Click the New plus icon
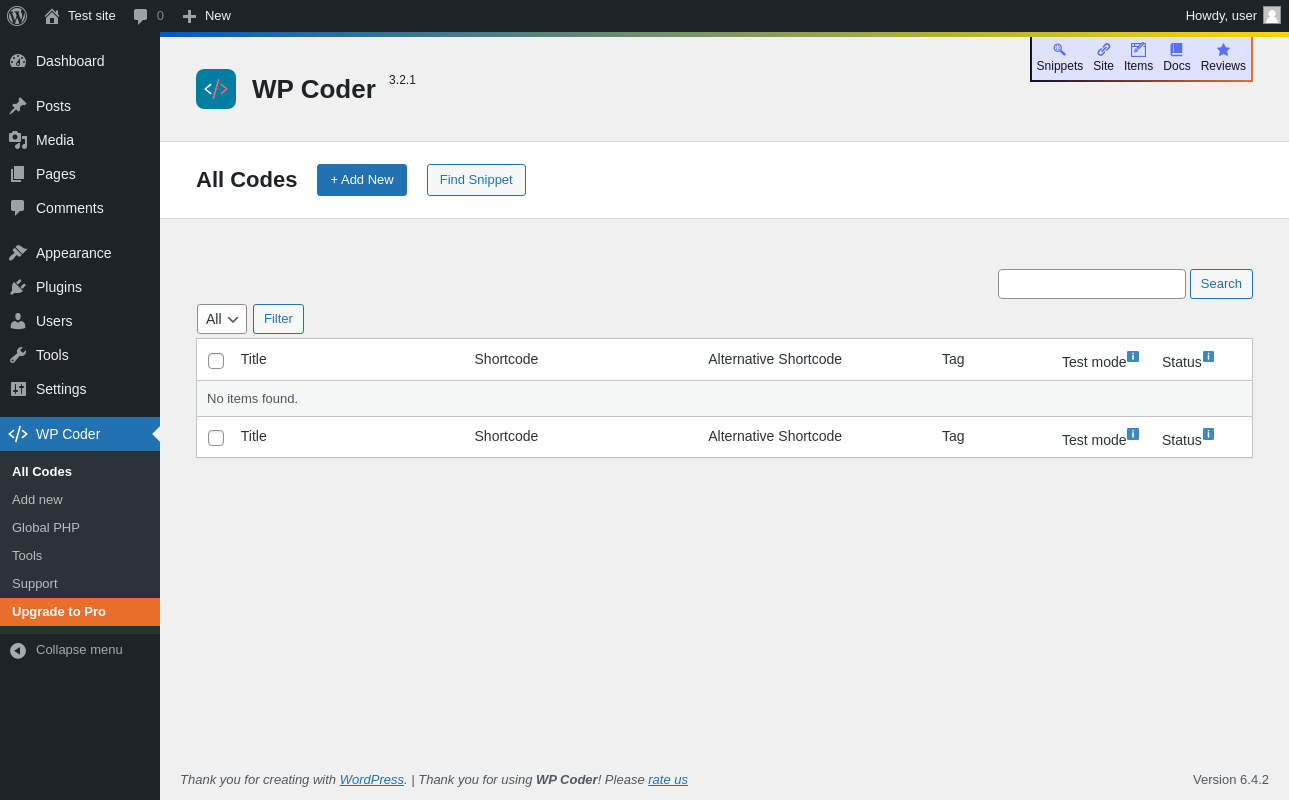Screen dimensions: 1289x800 [x=189, y=16]
